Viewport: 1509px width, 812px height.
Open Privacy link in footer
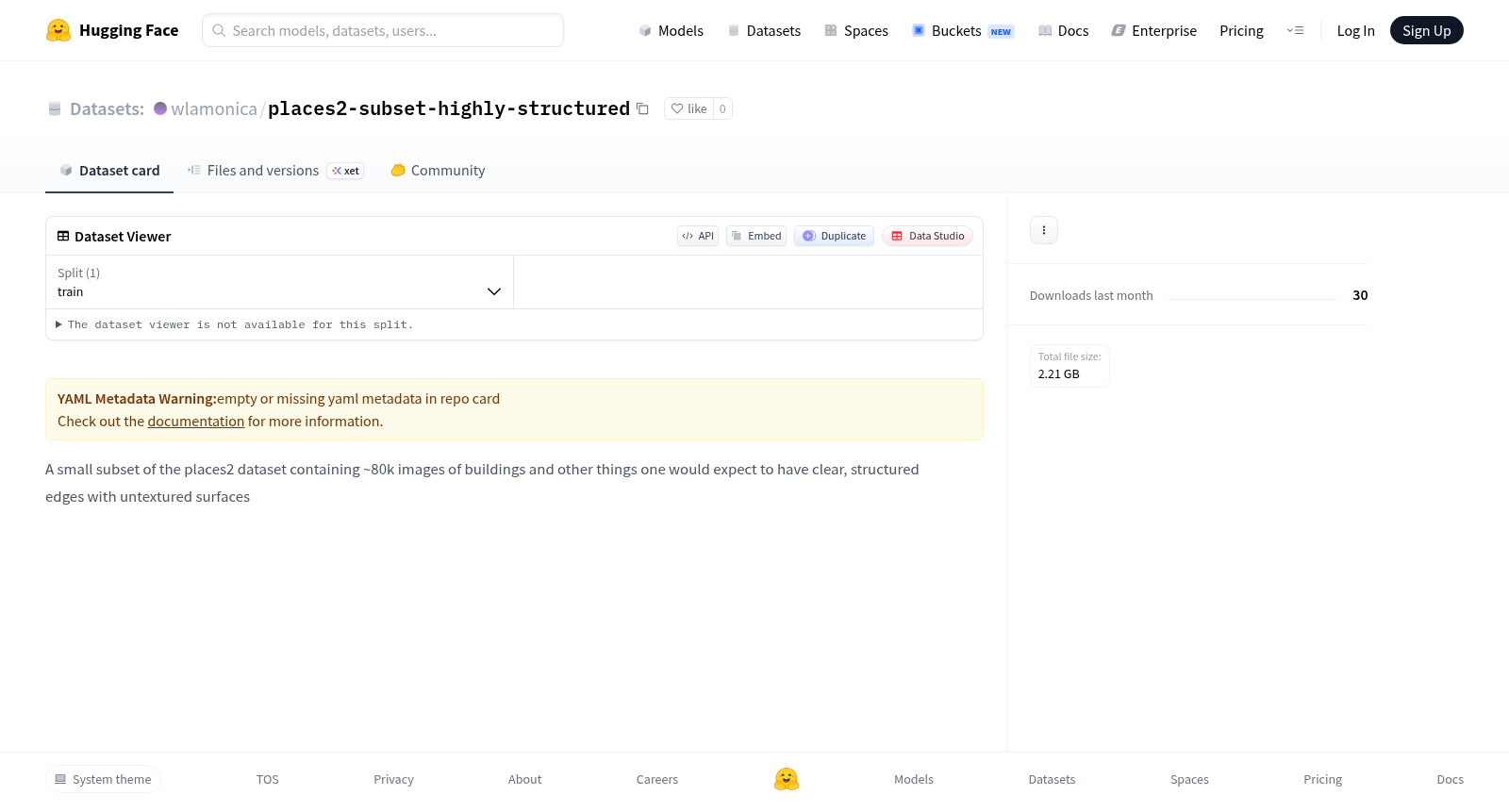(x=393, y=779)
